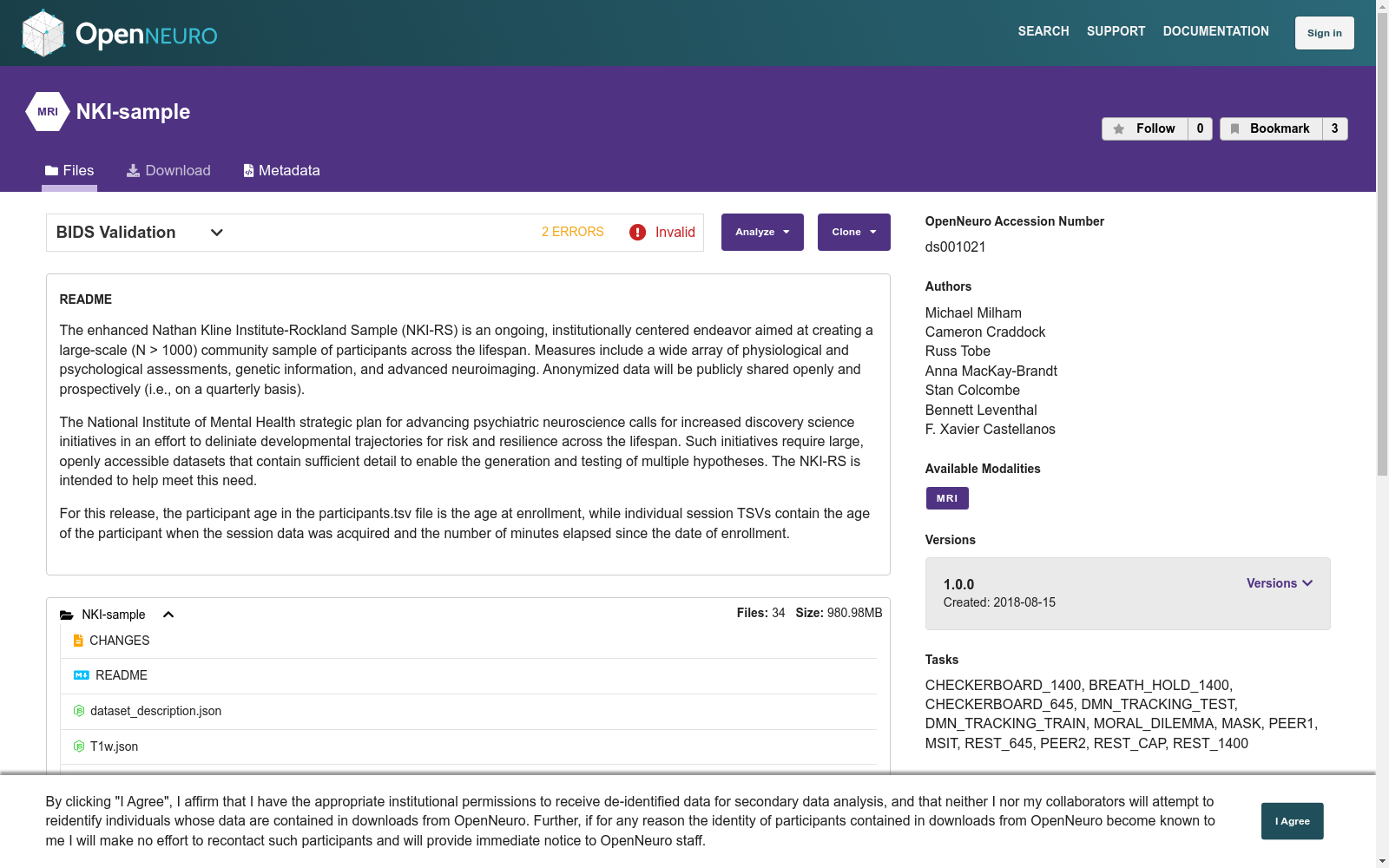Open SUPPORT in top navigation
The image size is (1389, 868).
[1116, 31]
